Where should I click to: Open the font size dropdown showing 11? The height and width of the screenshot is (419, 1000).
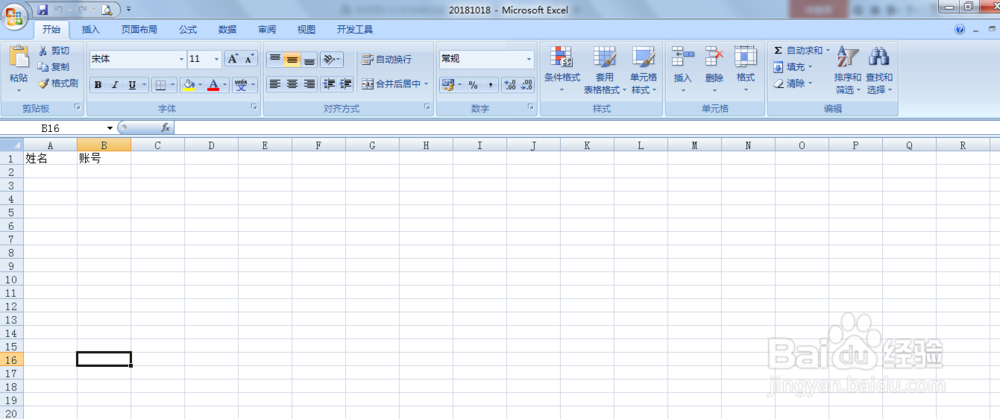click(216, 59)
